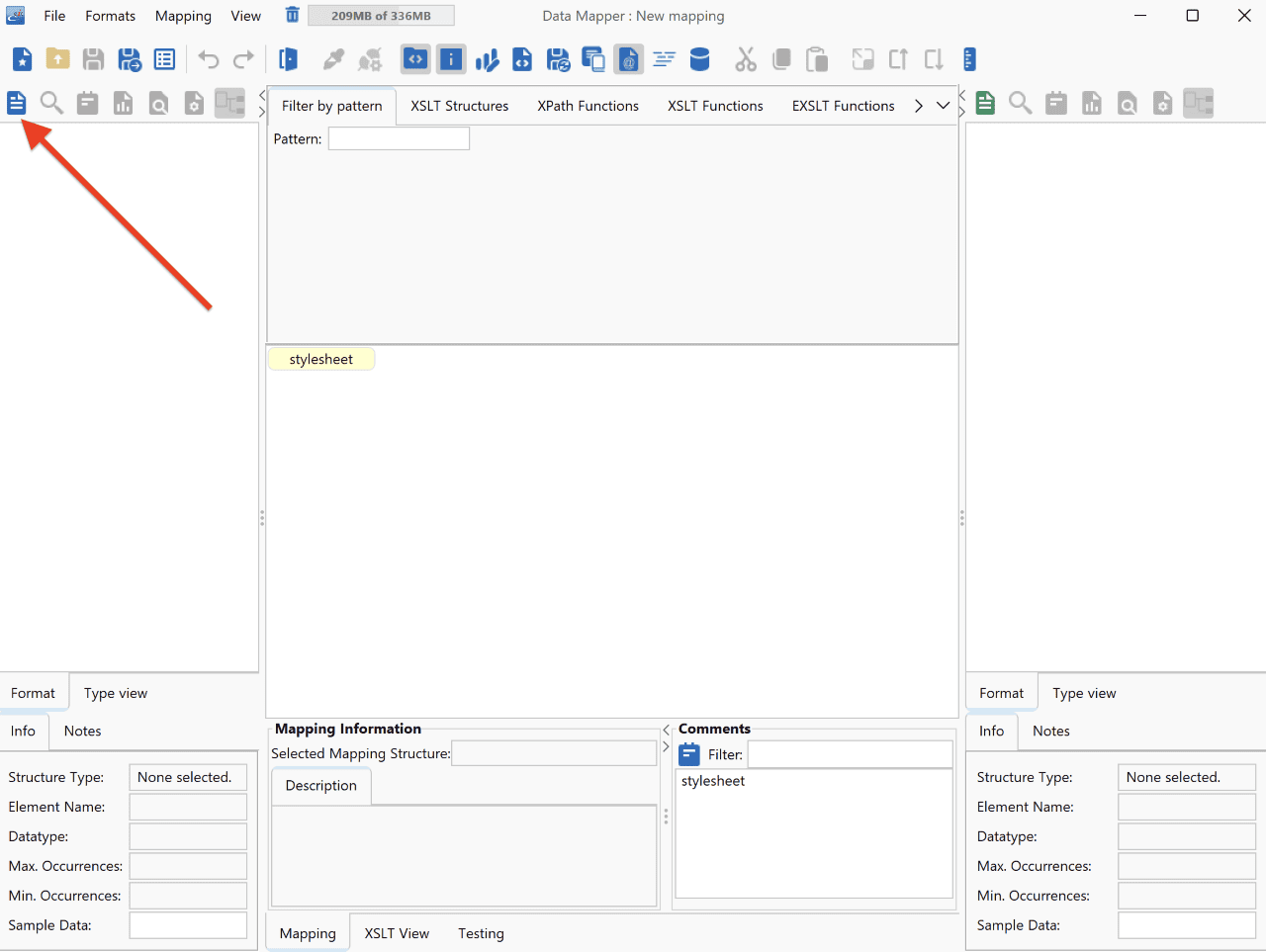Viewport: 1266px width, 952px height.
Task: Click the Comments Filter input field
Action: (x=851, y=754)
